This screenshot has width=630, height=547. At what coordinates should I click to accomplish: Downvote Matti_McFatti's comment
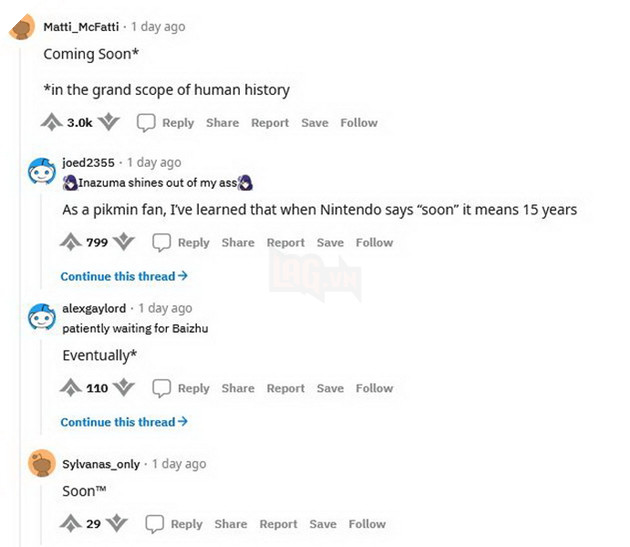(x=109, y=122)
